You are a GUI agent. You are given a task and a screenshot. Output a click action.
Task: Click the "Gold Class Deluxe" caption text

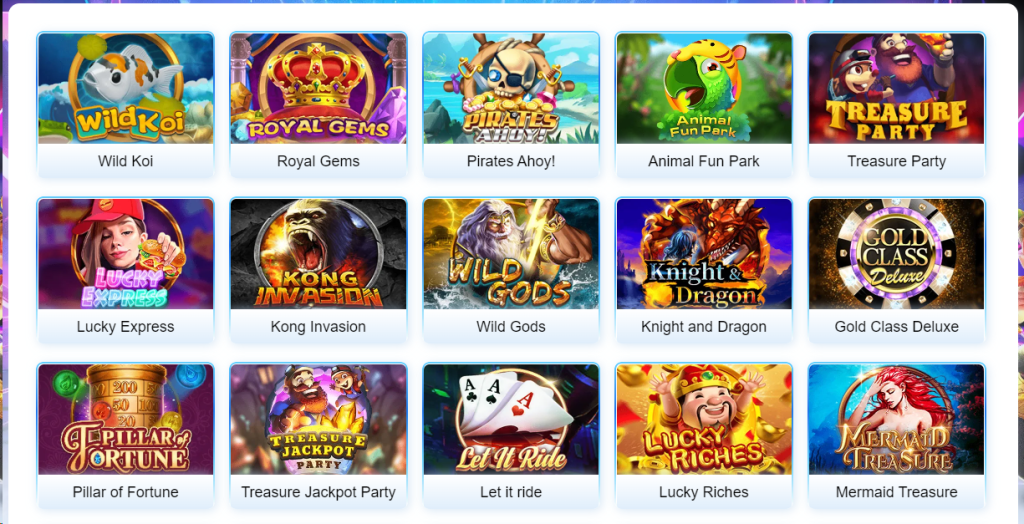pyautogui.click(x=897, y=327)
